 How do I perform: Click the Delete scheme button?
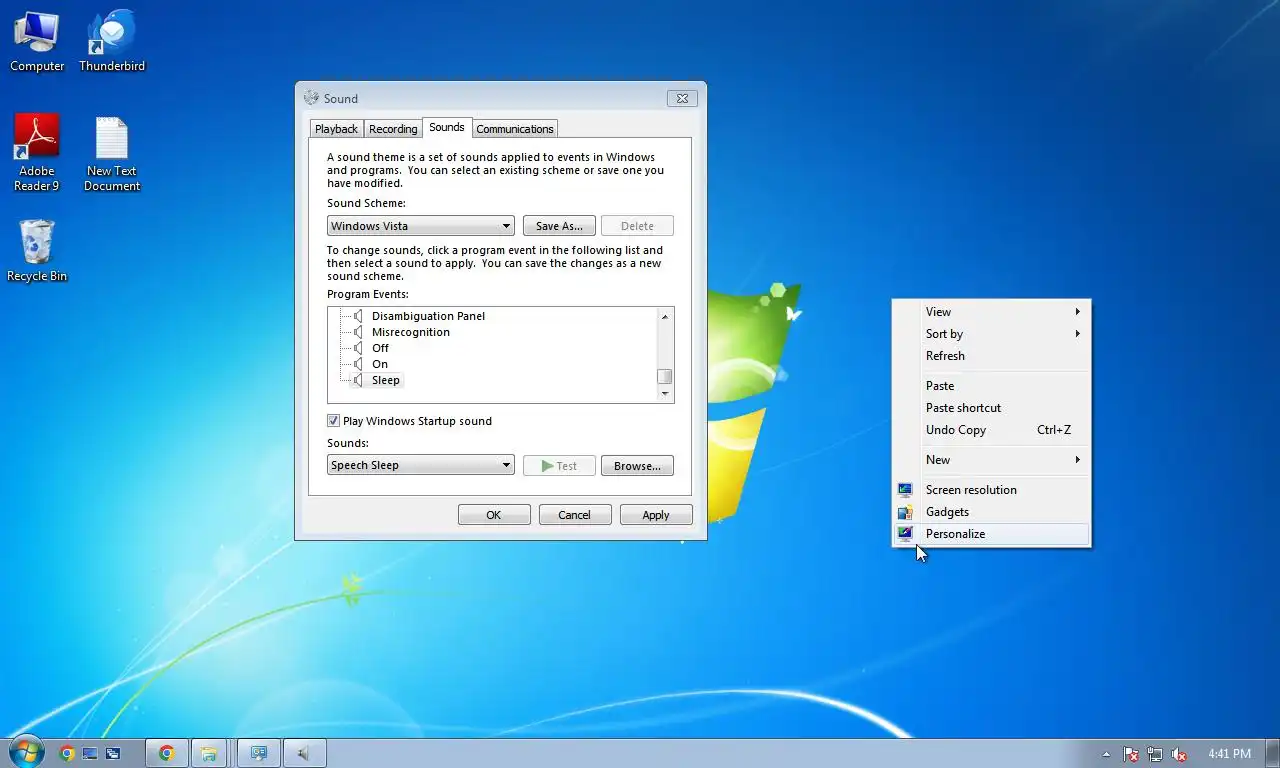(637, 226)
